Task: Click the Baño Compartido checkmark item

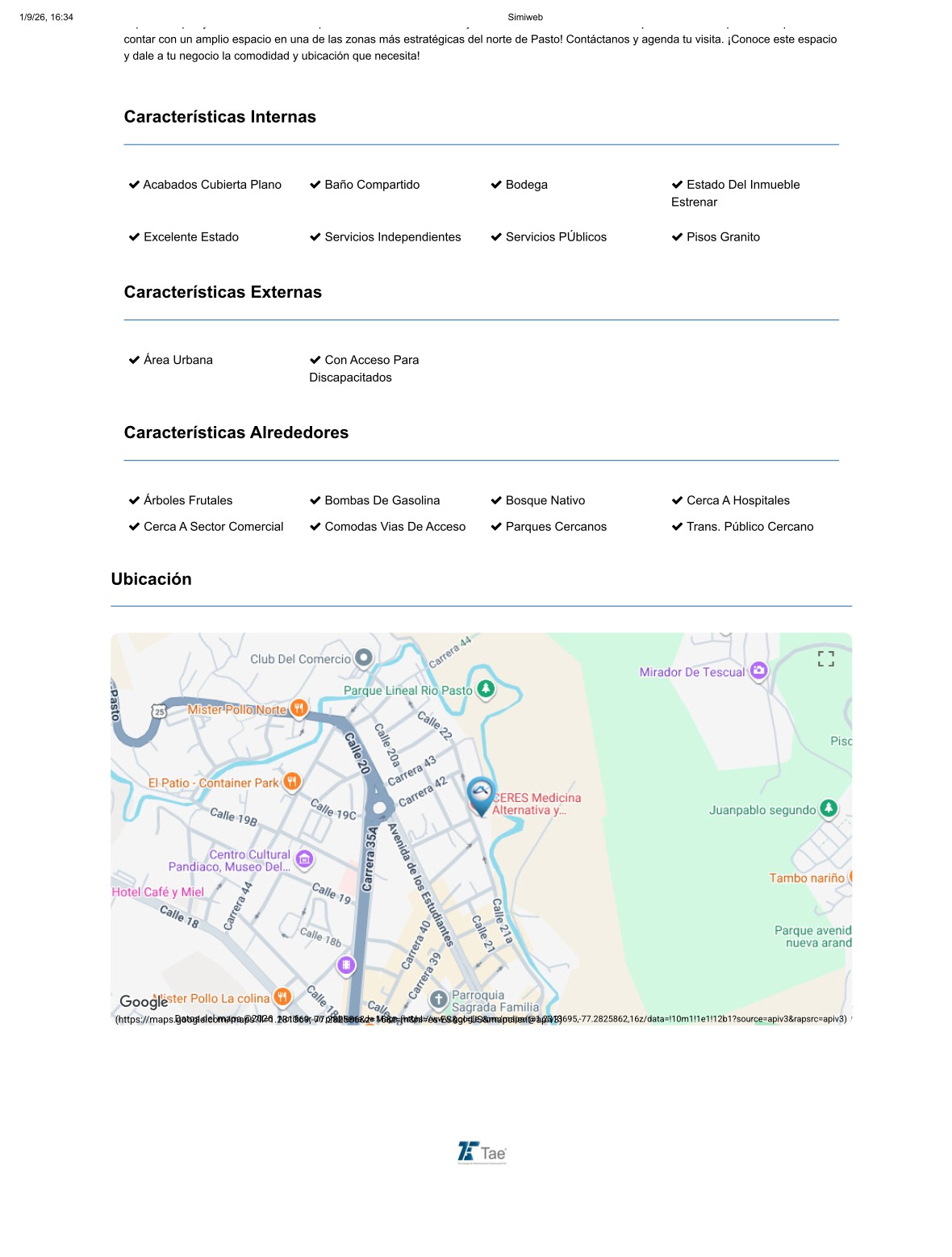Action: coord(365,185)
